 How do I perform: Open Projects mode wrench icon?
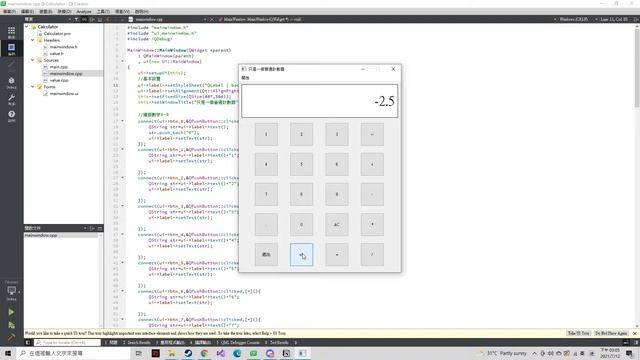[x=11, y=99]
